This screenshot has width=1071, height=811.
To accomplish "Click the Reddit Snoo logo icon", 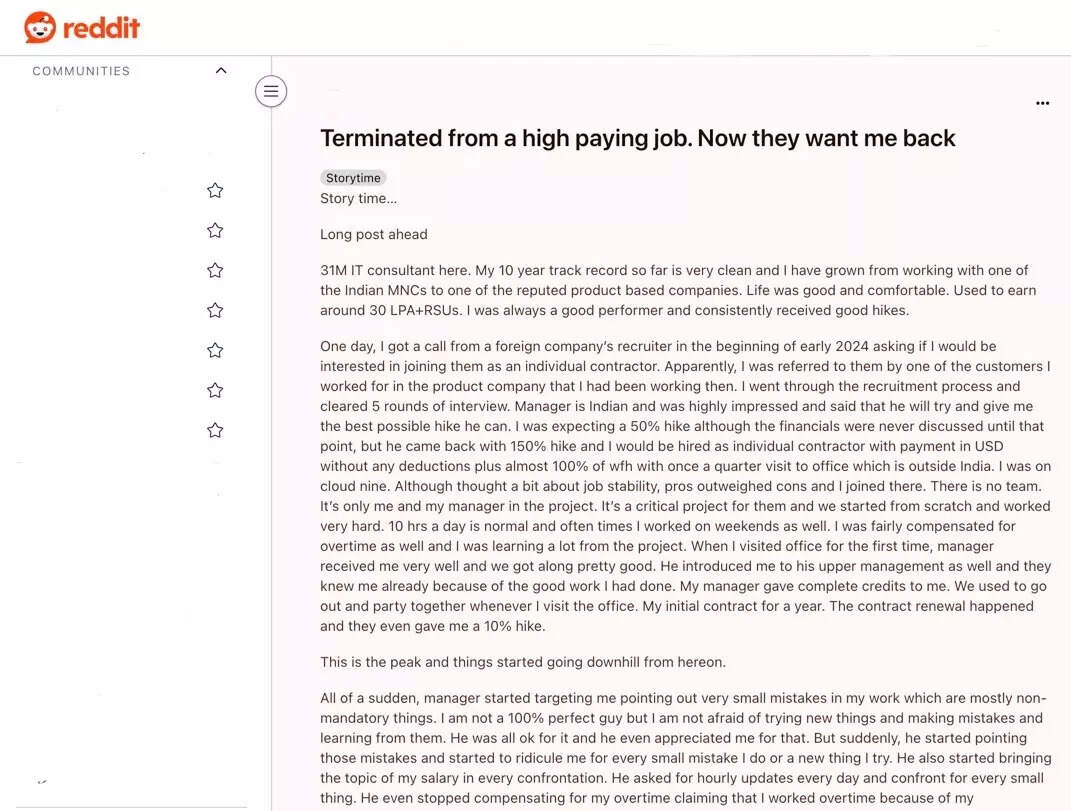I will [40, 27].
